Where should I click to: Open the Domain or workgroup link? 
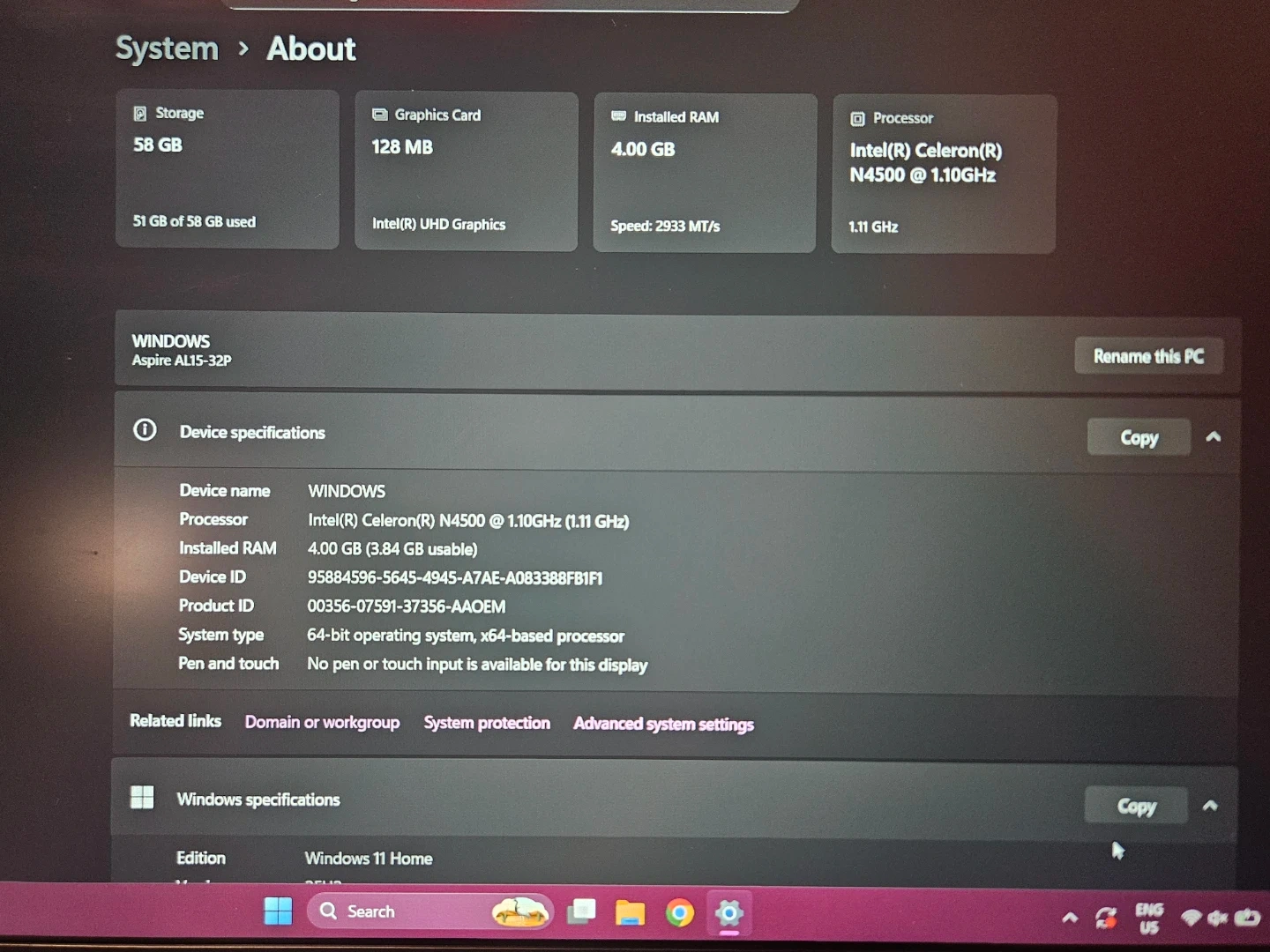[x=322, y=722]
